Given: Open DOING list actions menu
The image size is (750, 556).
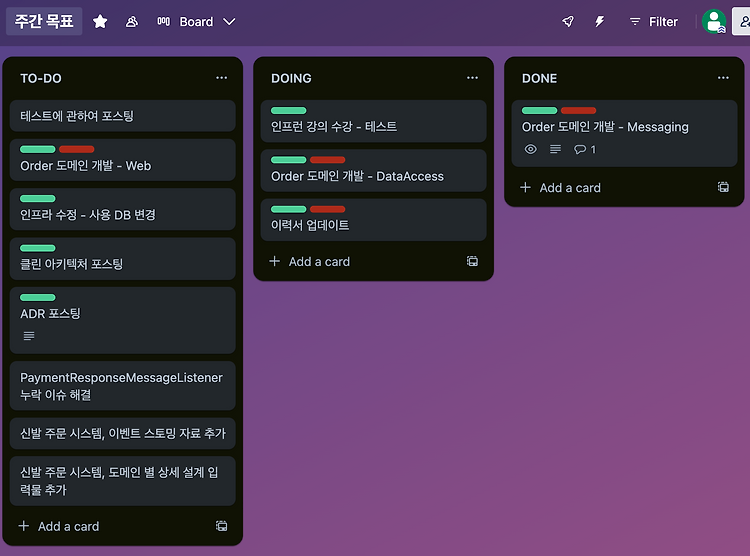Looking at the screenshot, I should (x=473, y=78).
